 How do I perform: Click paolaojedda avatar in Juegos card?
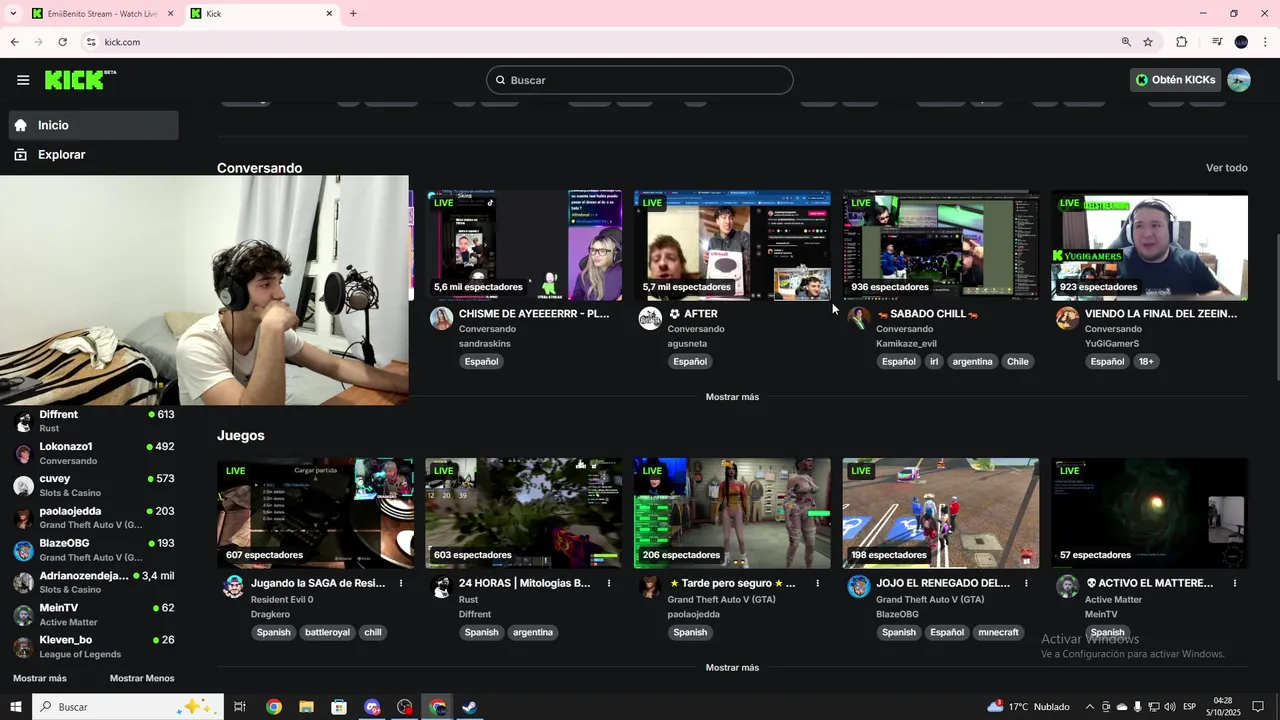pos(650,587)
